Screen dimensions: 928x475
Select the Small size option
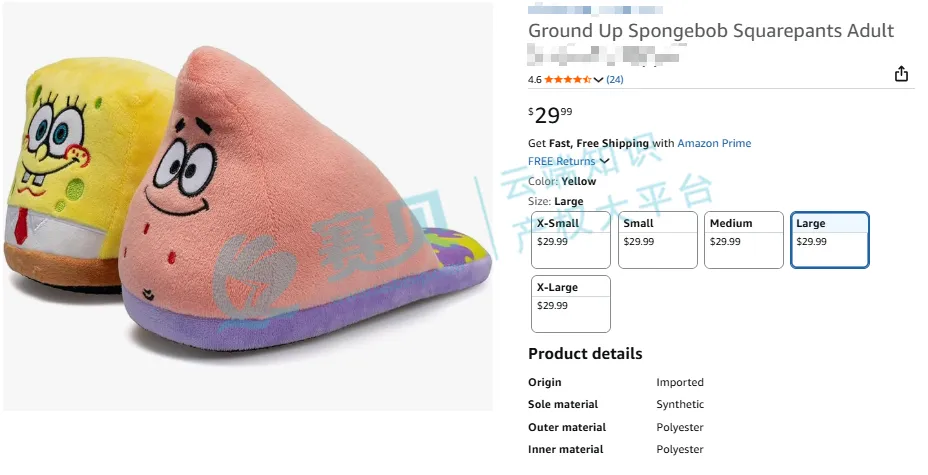pos(657,240)
